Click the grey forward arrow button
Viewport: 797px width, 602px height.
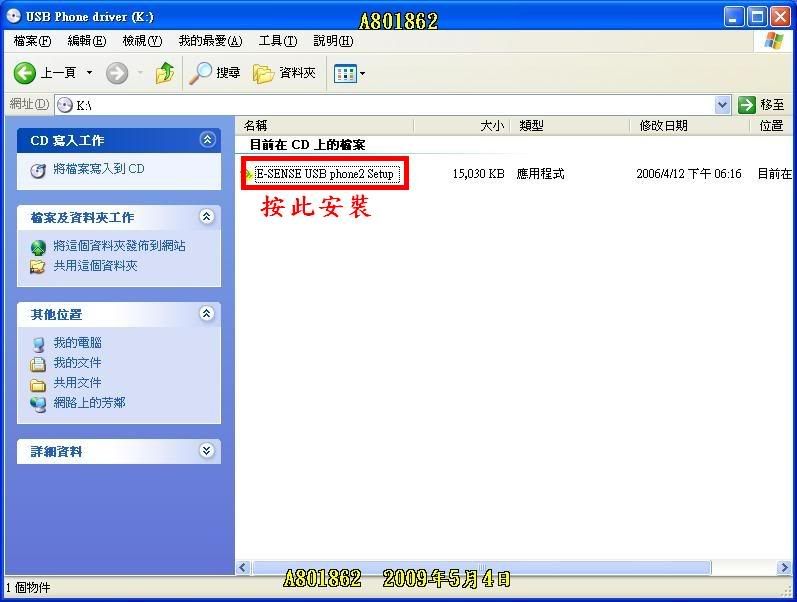coord(117,73)
